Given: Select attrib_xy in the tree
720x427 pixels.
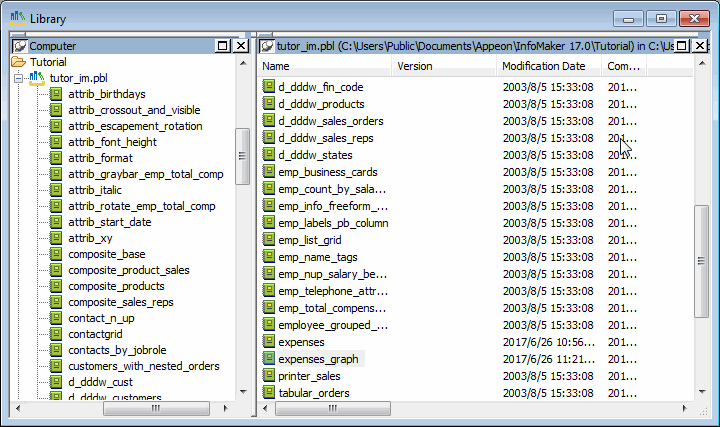Looking at the screenshot, I should [x=90, y=238].
